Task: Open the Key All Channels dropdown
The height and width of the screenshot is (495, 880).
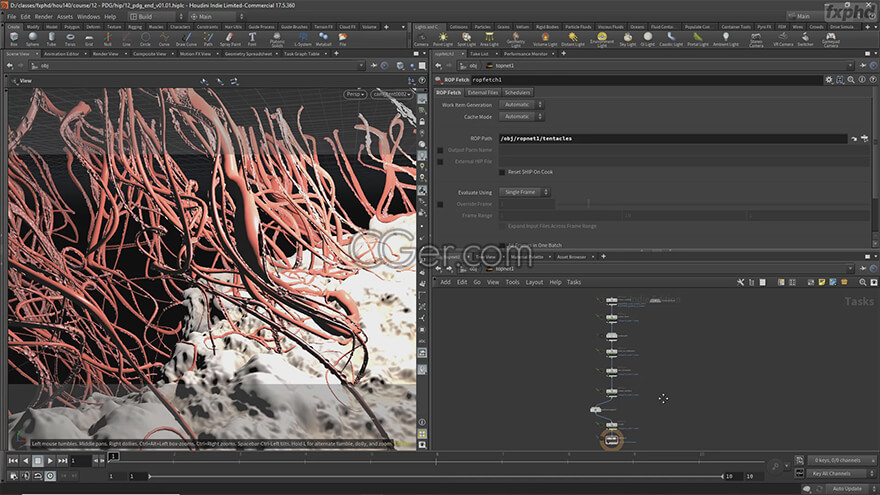Action: click(x=841, y=474)
